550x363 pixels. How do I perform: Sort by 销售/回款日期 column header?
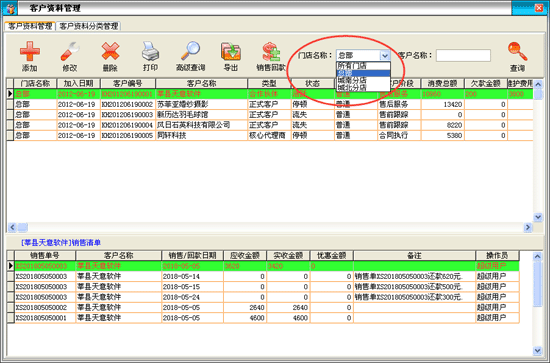[192, 256]
